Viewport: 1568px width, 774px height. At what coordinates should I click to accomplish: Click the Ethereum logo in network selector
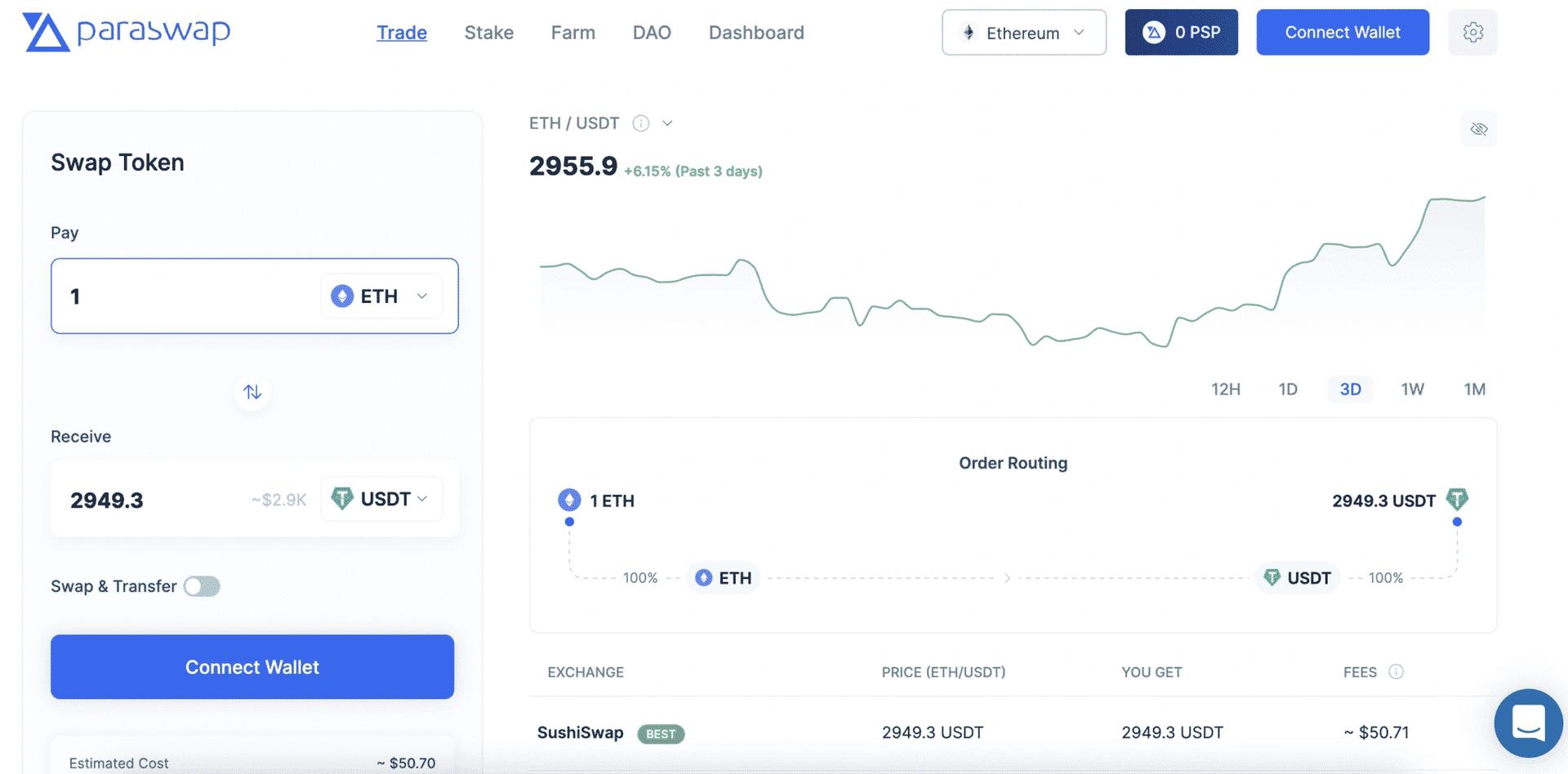click(969, 33)
